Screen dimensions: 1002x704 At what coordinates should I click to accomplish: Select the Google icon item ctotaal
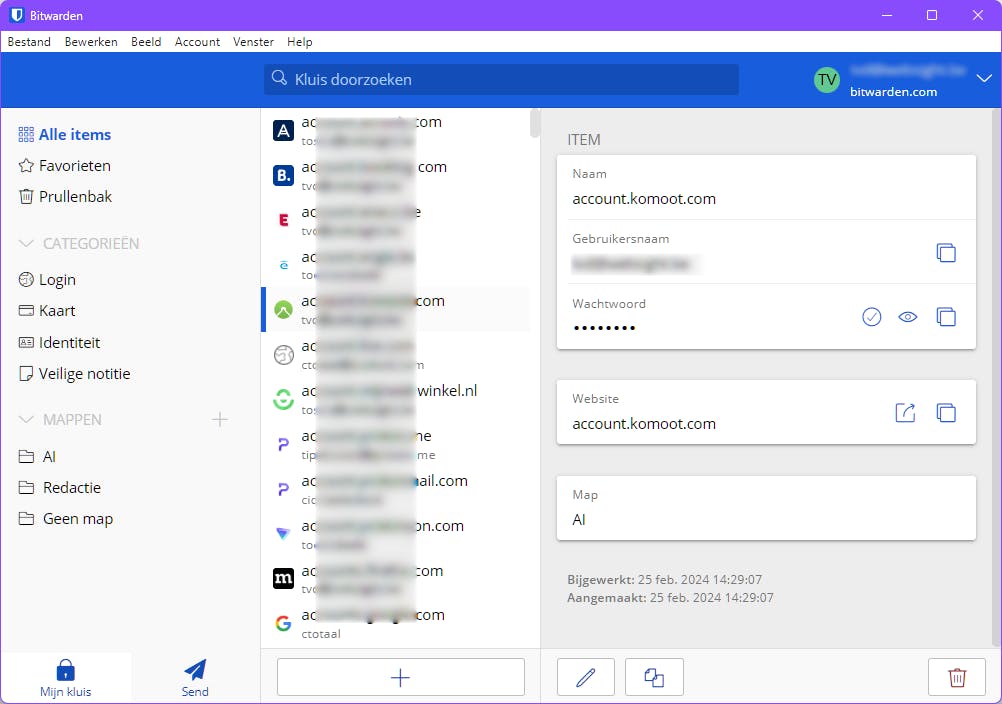(396, 624)
